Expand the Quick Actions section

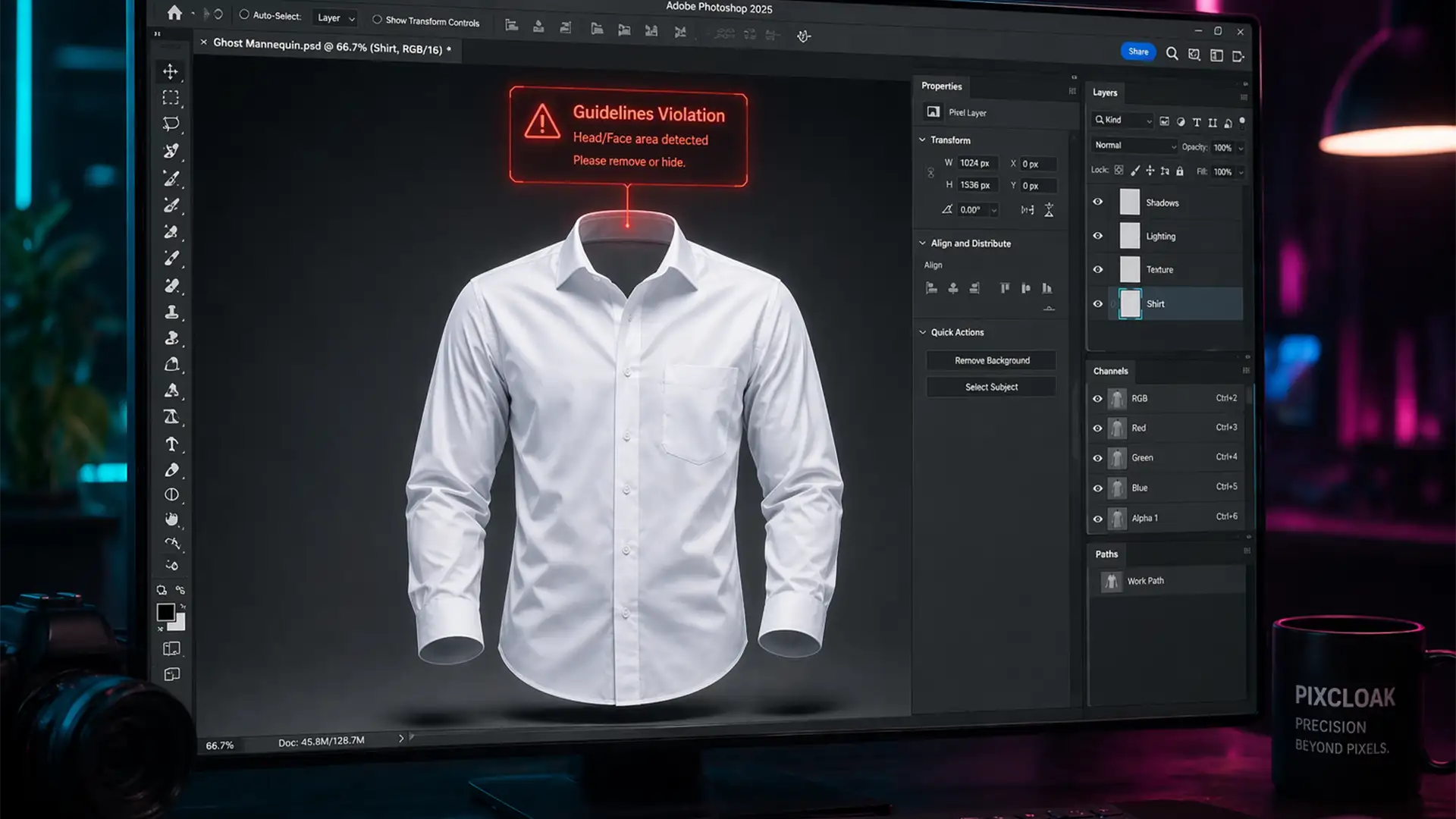click(x=922, y=332)
